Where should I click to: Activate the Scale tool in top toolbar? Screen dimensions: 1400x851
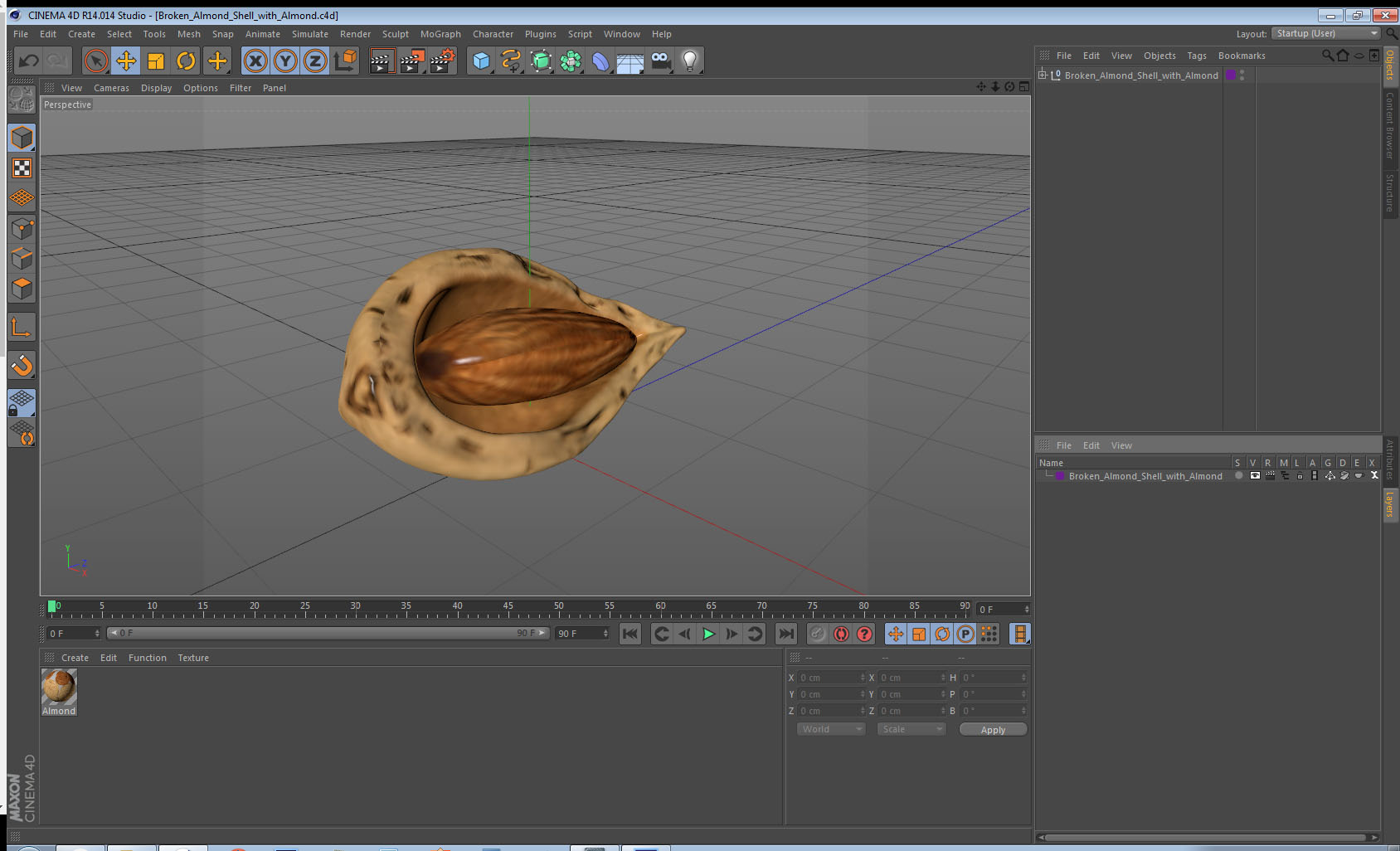(156, 61)
